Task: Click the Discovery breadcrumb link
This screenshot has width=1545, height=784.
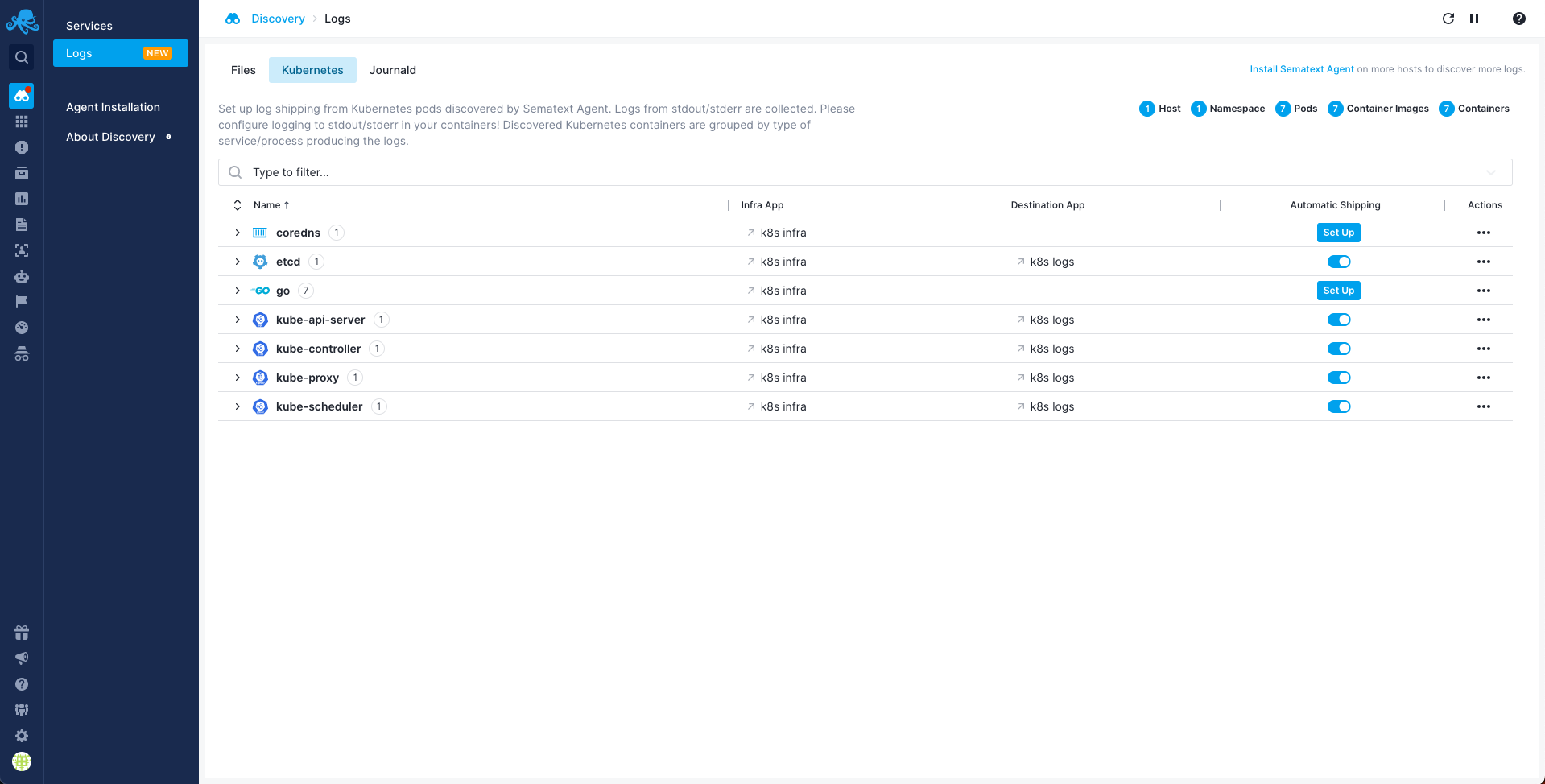Action: coord(278,19)
